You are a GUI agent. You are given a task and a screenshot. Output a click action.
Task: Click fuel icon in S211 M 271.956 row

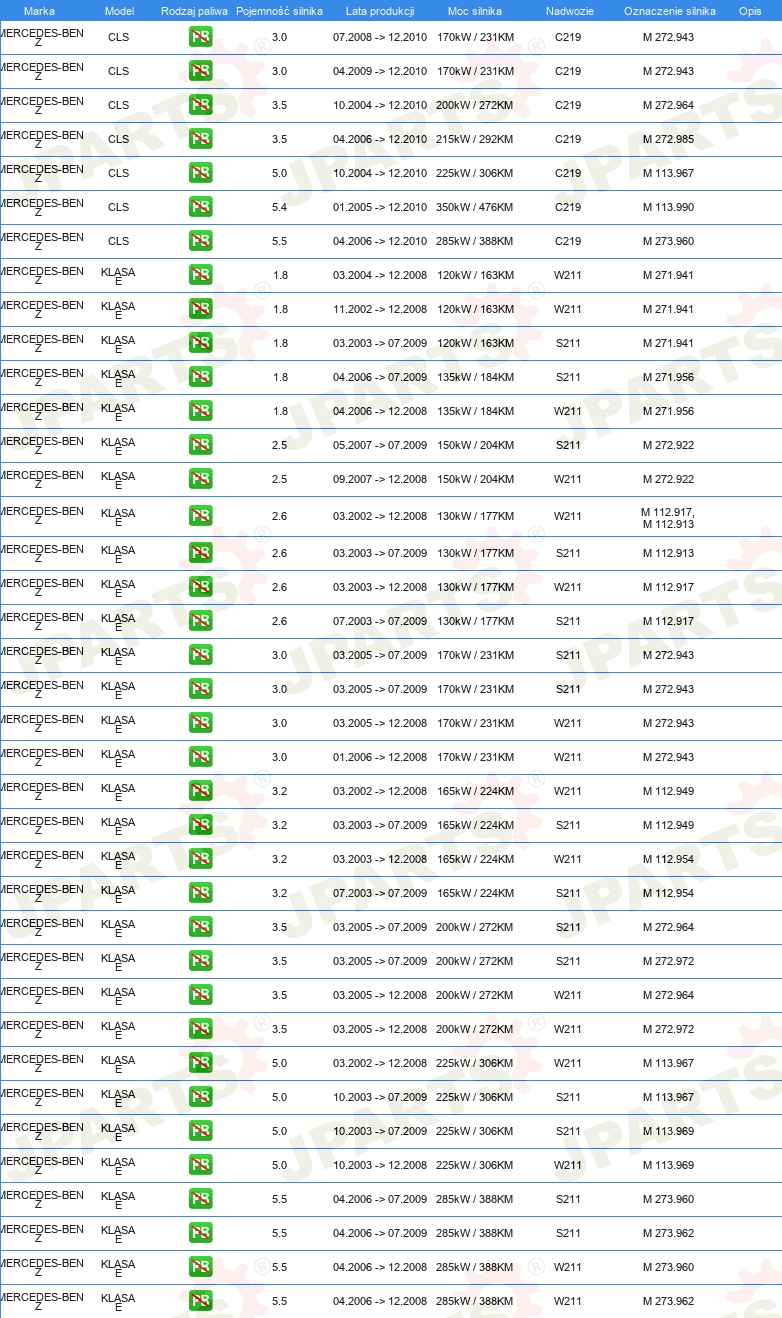(x=200, y=377)
